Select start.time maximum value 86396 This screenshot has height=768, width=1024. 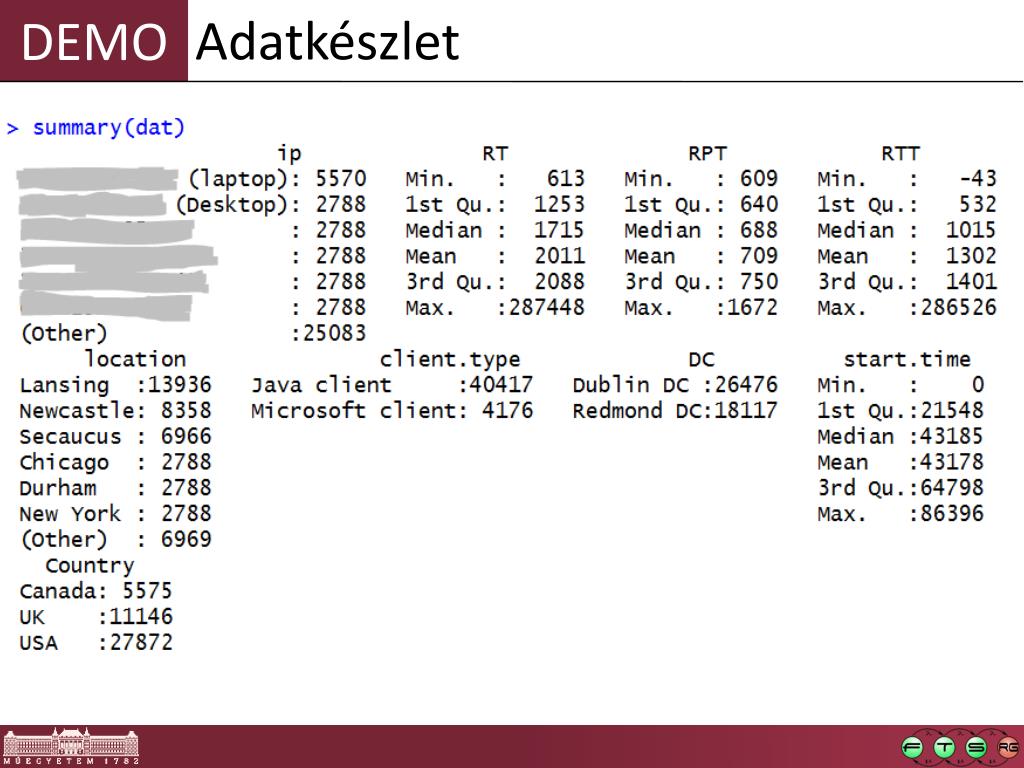(952, 513)
